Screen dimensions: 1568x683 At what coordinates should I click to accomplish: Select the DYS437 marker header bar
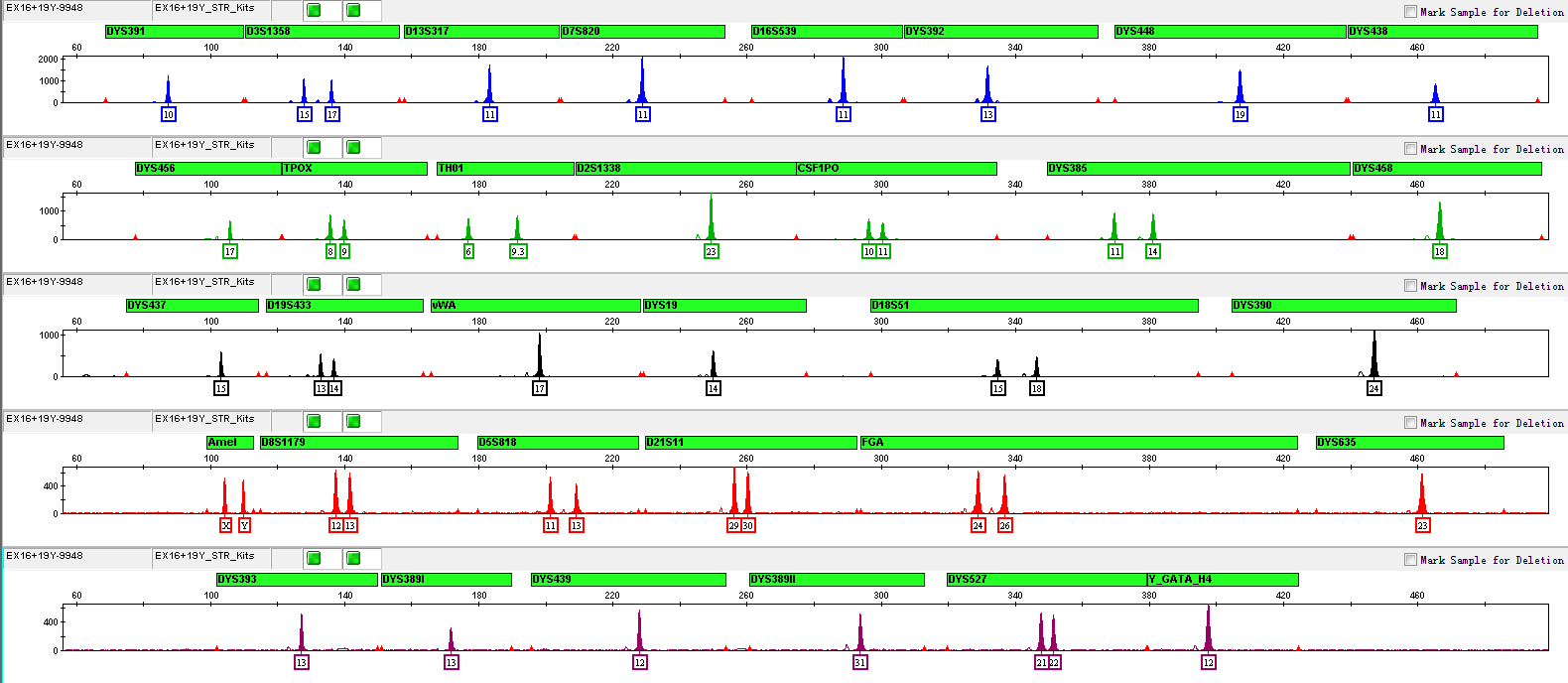click(x=193, y=306)
